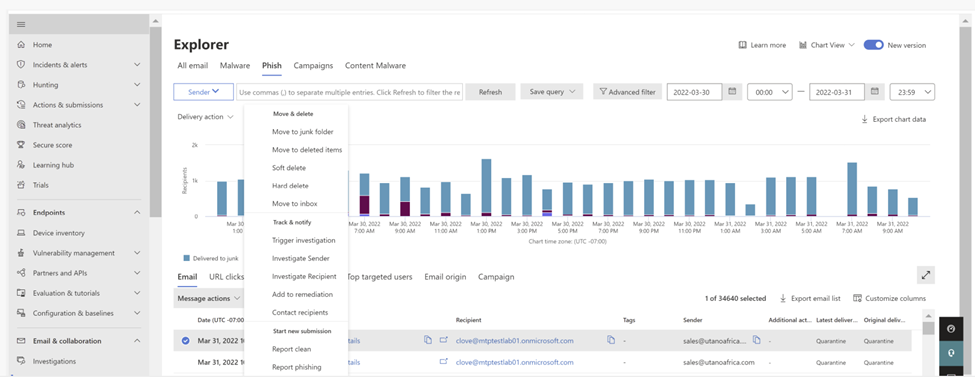
Task: Expand the Save query dropdown
Action: (552, 91)
